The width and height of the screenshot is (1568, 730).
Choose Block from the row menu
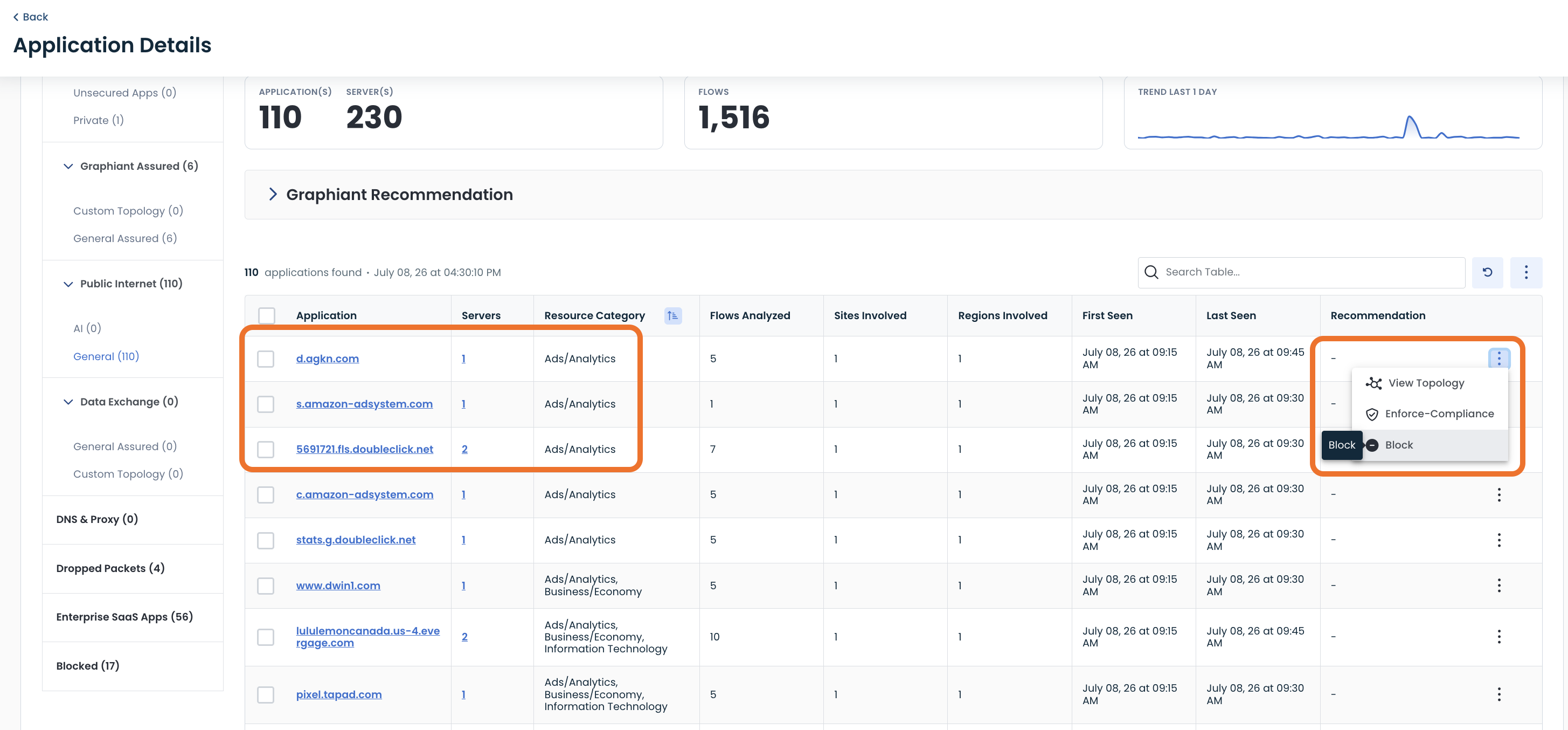[x=1429, y=445]
